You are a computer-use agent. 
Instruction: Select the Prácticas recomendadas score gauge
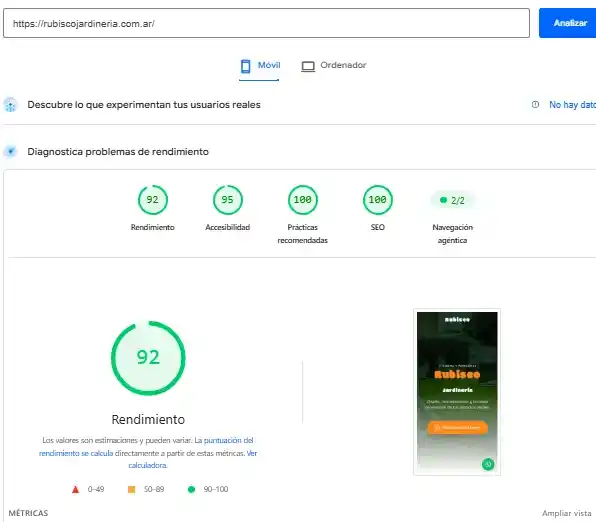[x=303, y=200]
